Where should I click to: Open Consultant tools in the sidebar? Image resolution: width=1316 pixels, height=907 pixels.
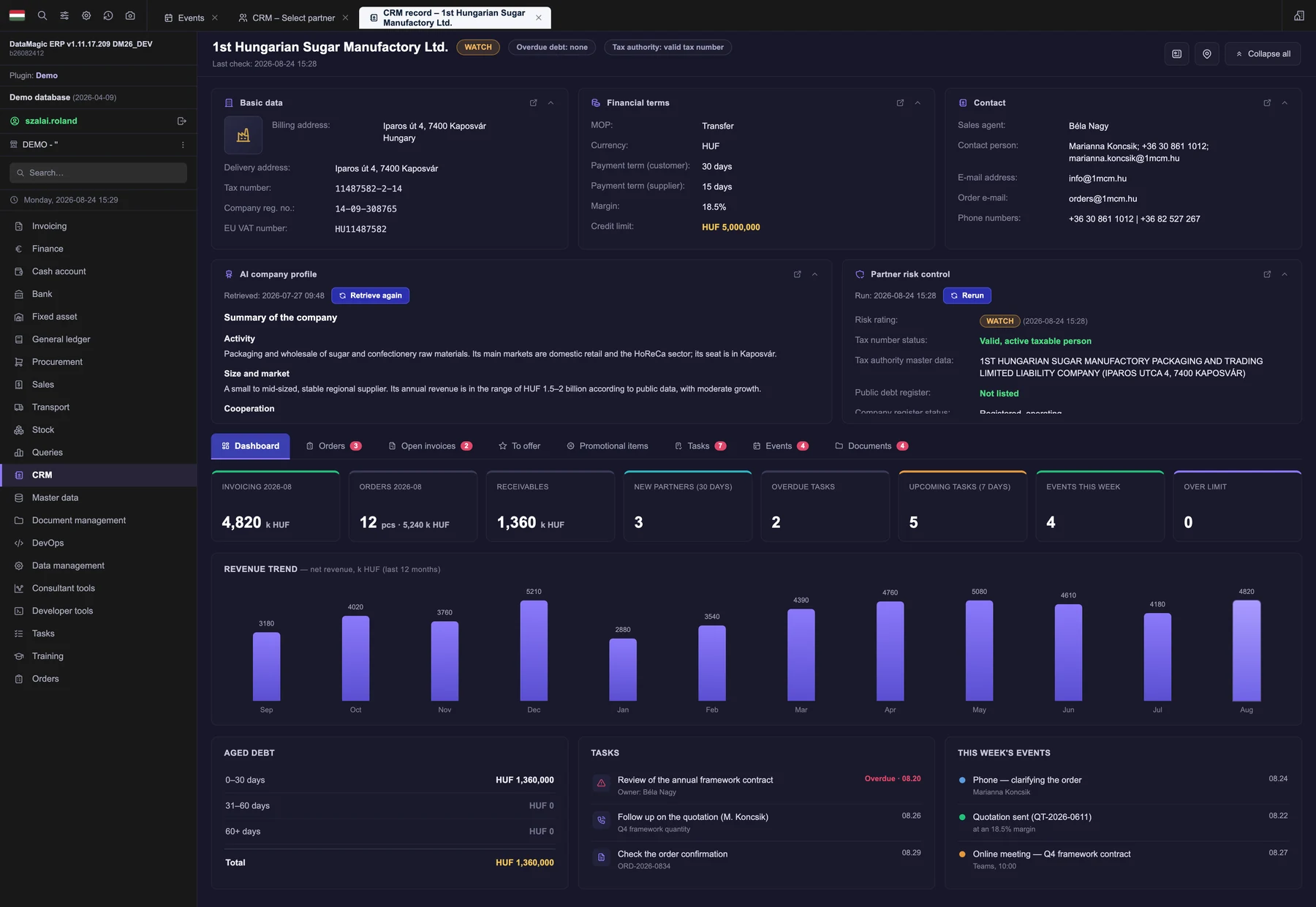pyautogui.click(x=99, y=589)
